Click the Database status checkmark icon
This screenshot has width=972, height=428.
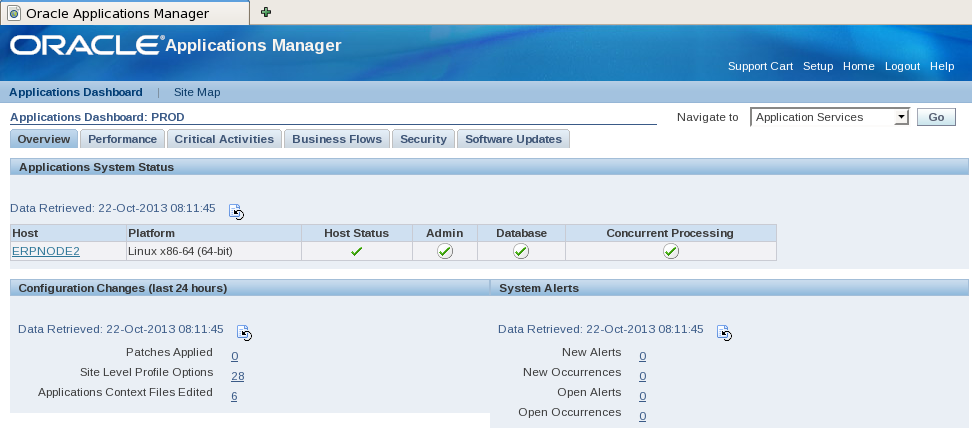[x=521, y=251]
